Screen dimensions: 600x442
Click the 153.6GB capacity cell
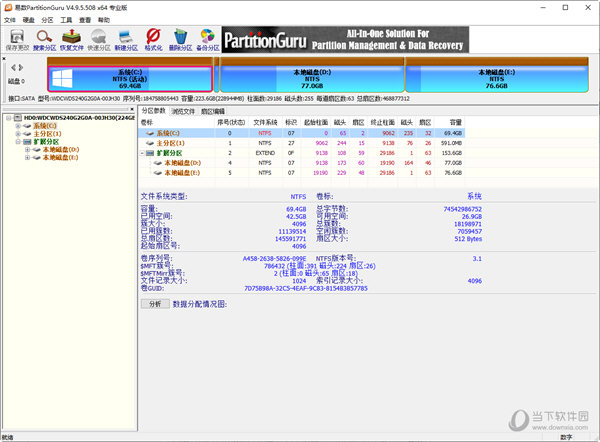point(452,153)
